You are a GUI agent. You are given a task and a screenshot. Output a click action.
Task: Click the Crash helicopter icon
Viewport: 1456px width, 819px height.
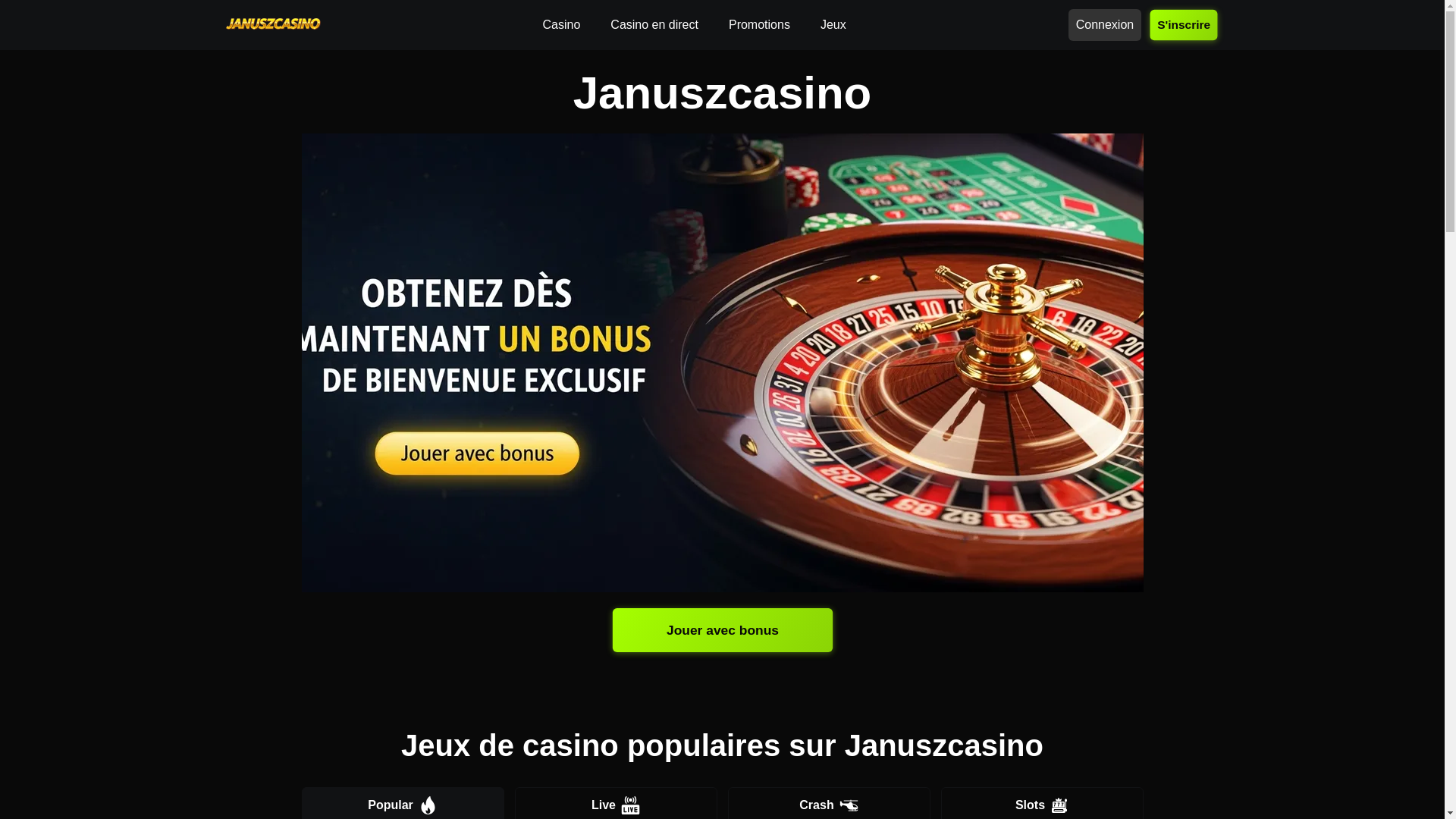[849, 805]
